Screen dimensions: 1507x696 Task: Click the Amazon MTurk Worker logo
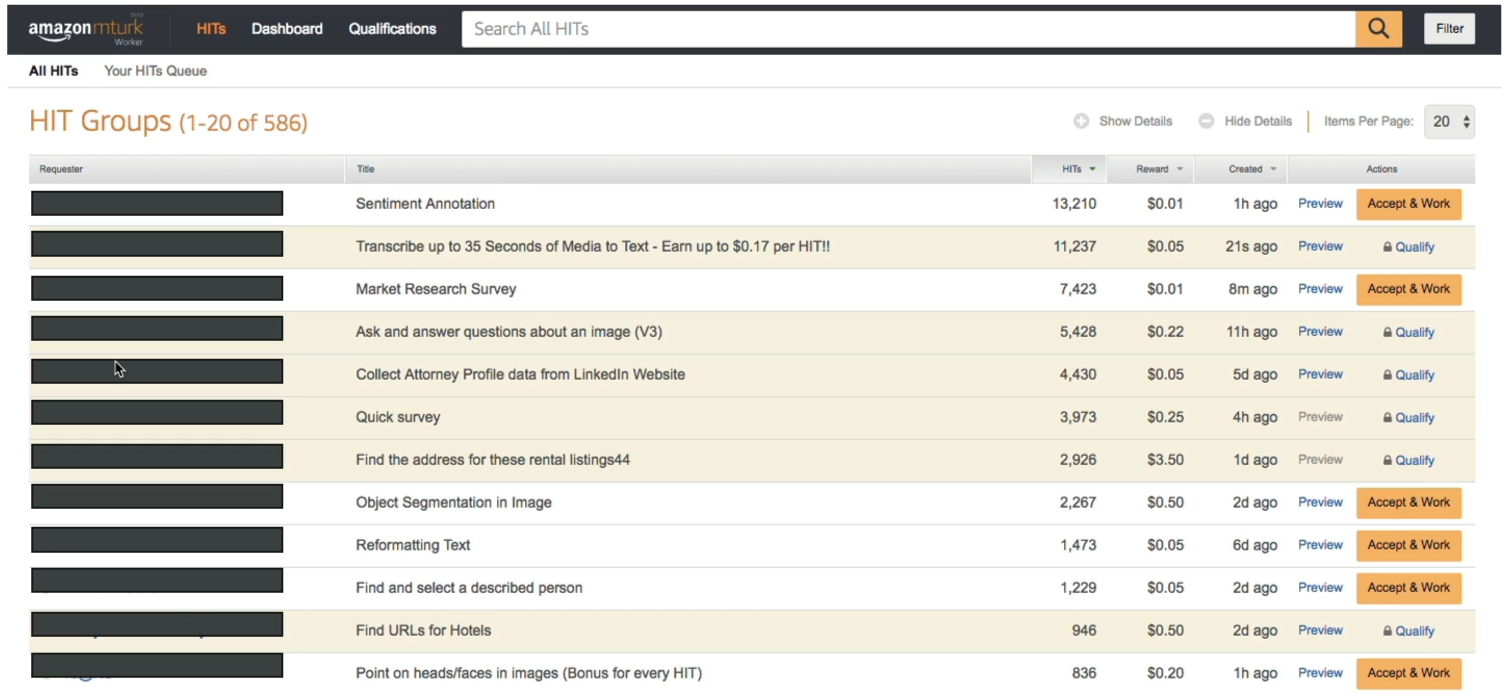[x=86, y=31]
